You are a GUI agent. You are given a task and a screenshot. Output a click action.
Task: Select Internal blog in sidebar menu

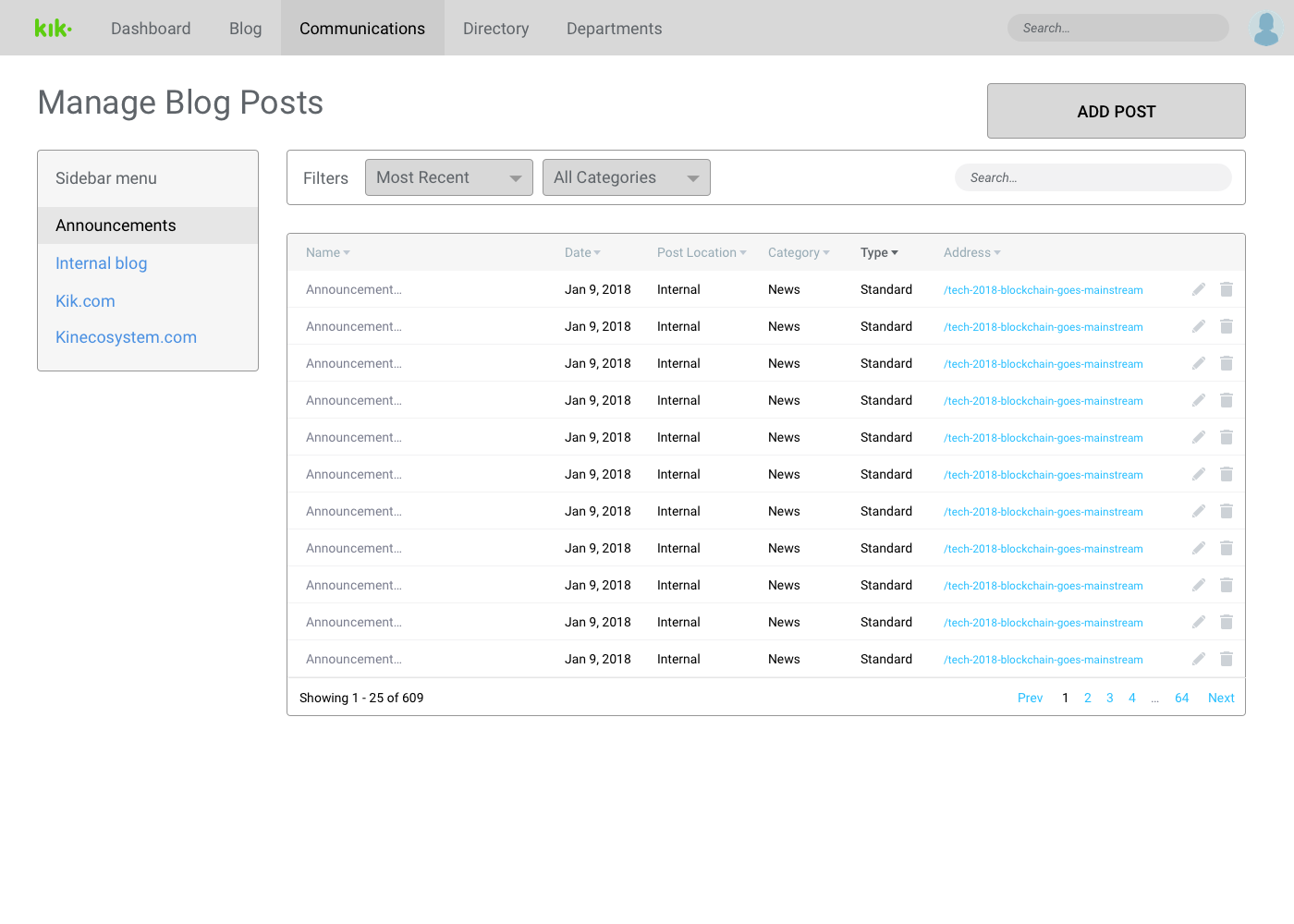pos(102,263)
